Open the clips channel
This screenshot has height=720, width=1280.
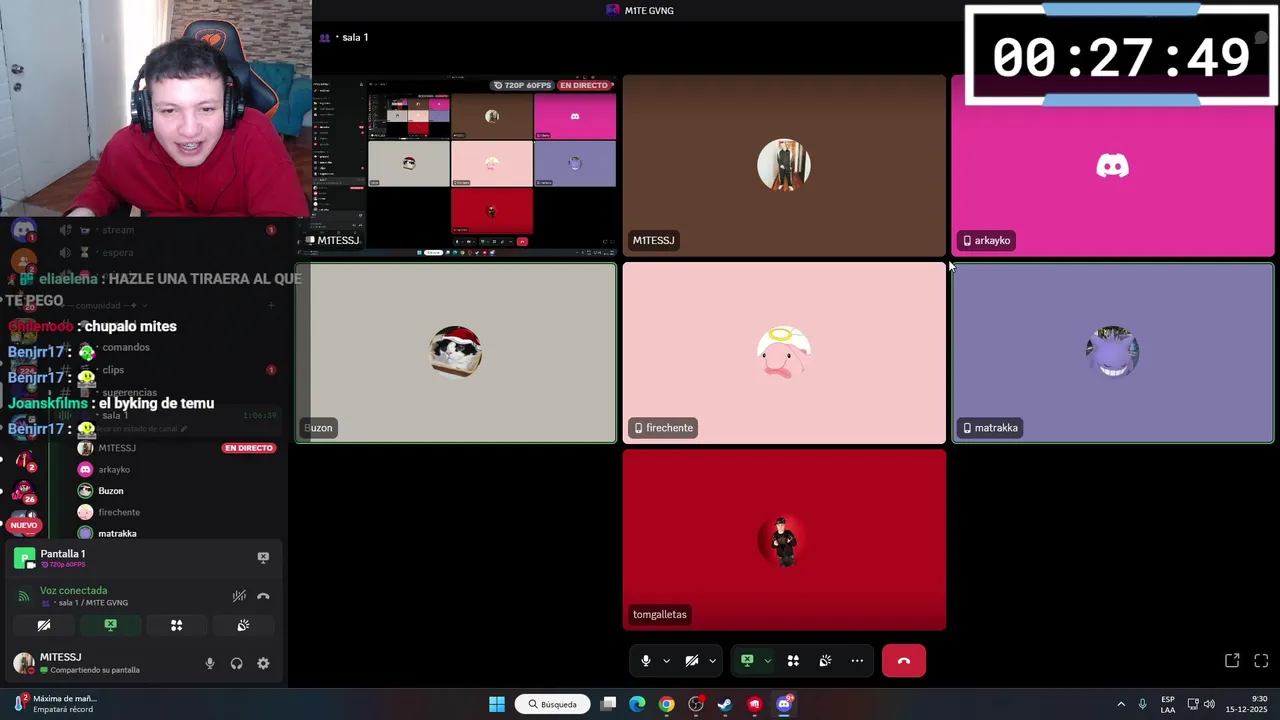pyautogui.click(x=113, y=370)
